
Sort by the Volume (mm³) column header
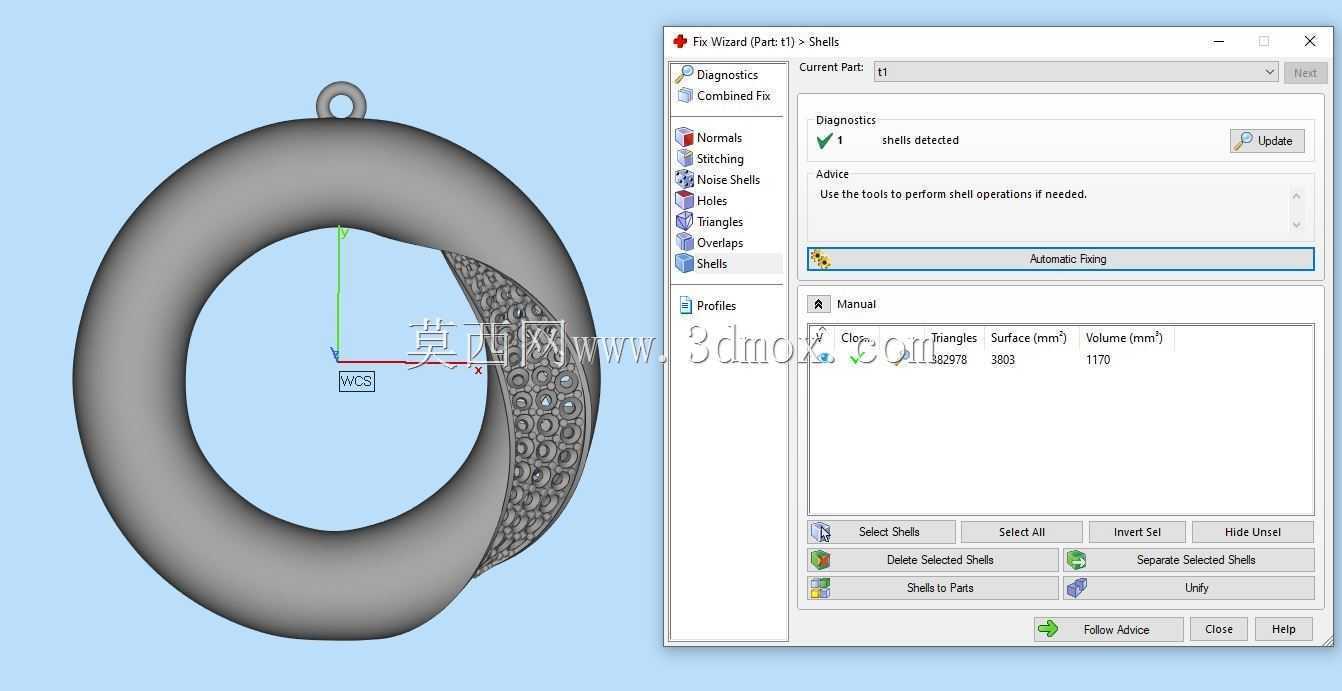coord(1126,338)
